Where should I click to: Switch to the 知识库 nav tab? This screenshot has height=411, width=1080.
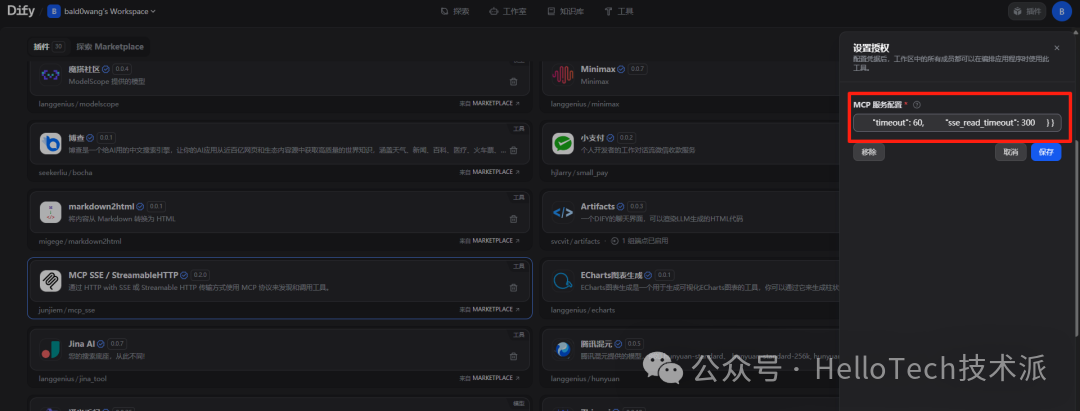565,11
